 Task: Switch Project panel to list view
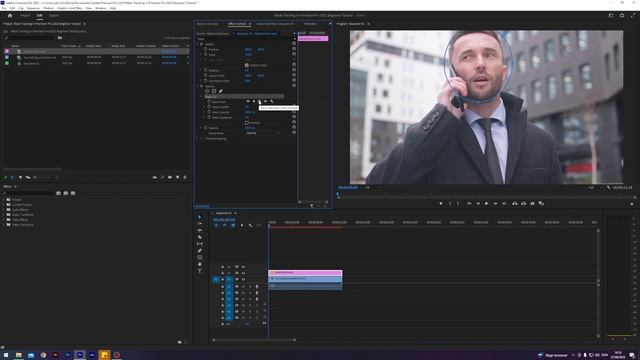click(x=13, y=177)
